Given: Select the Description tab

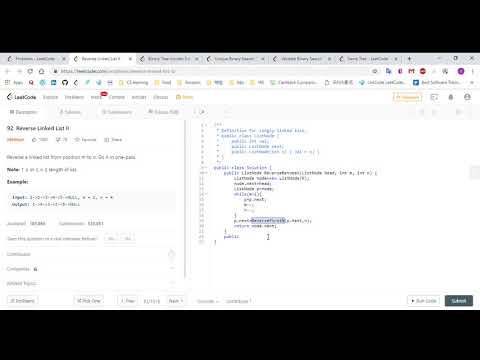Looking at the screenshot, I should pos(23,112).
